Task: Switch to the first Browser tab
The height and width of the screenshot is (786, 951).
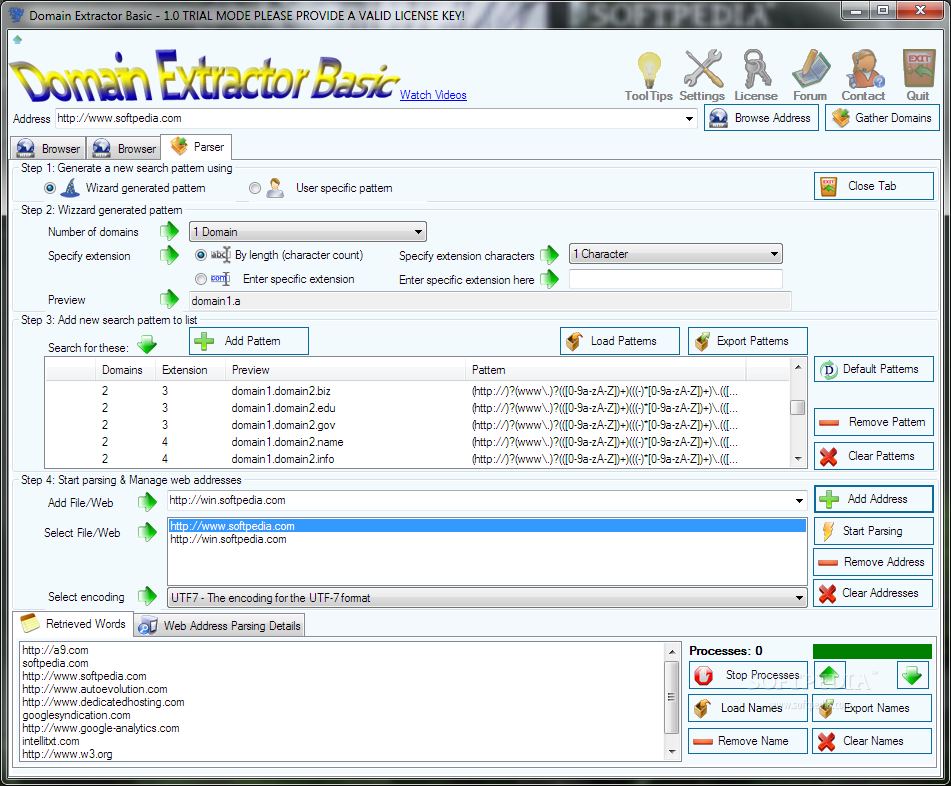Action: [x=49, y=149]
